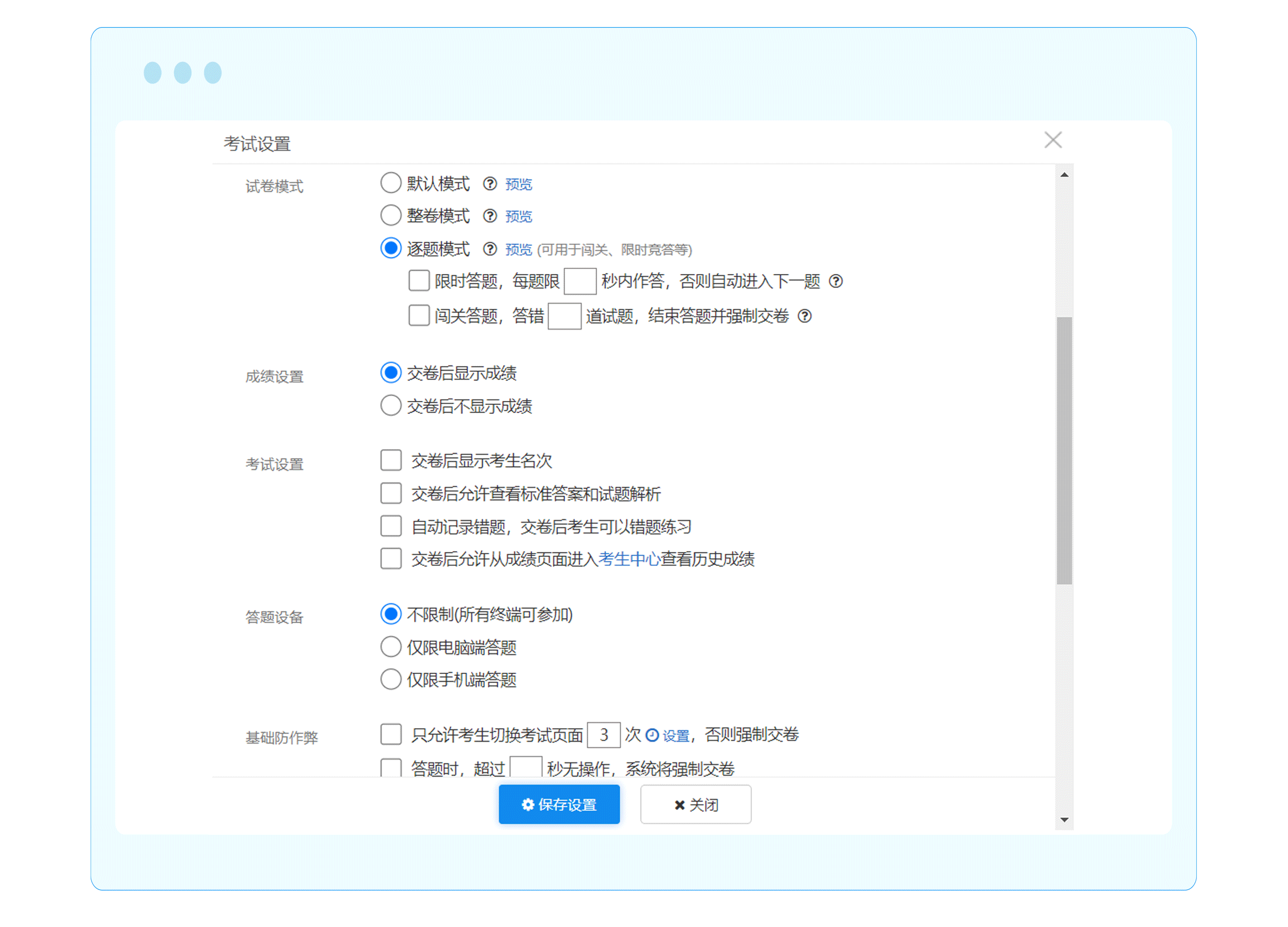Click help icon next to 整卷模式
The height and width of the screenshot is (927, 1288).
(489, 217)
